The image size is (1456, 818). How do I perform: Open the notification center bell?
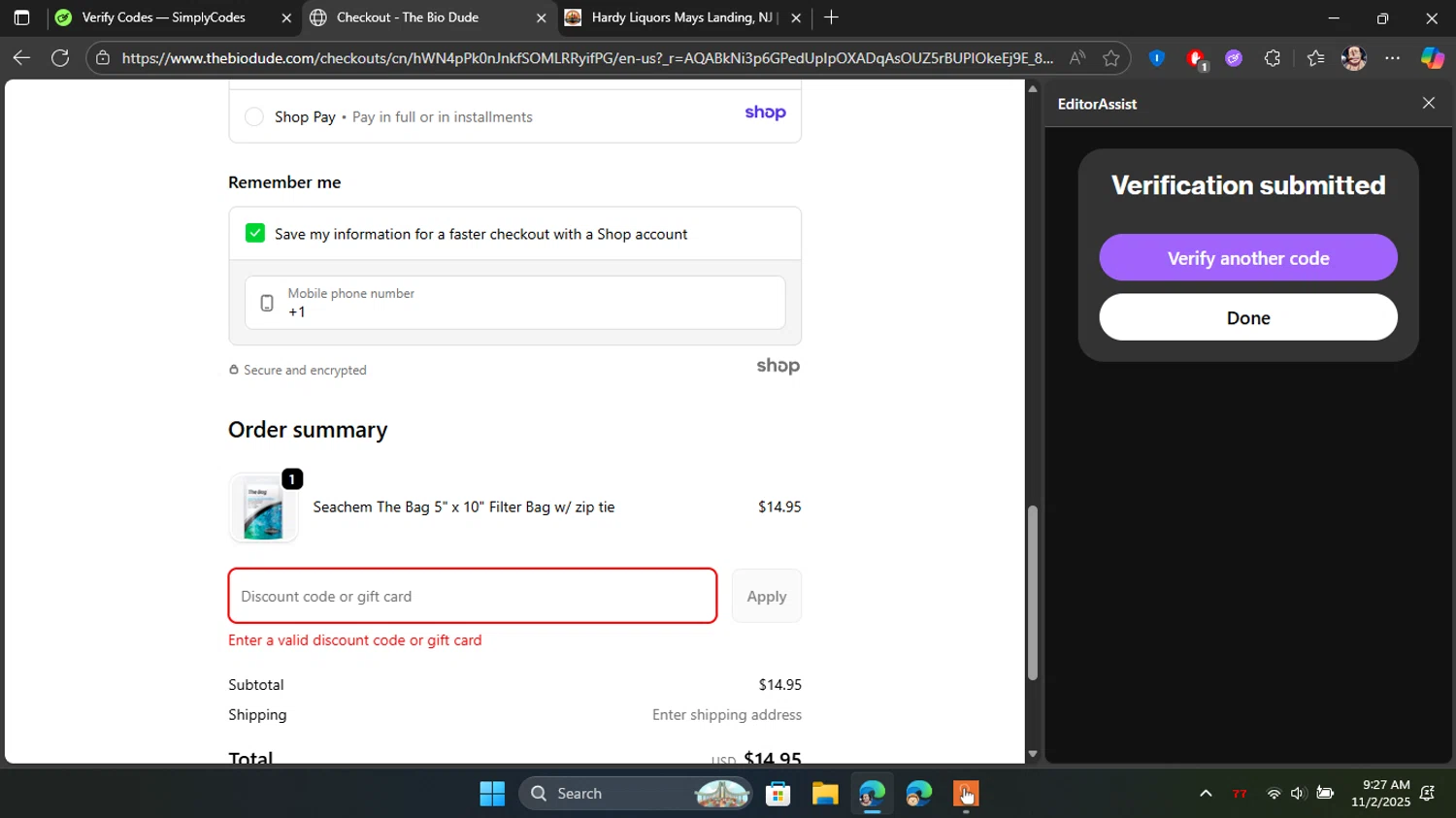1427,794
